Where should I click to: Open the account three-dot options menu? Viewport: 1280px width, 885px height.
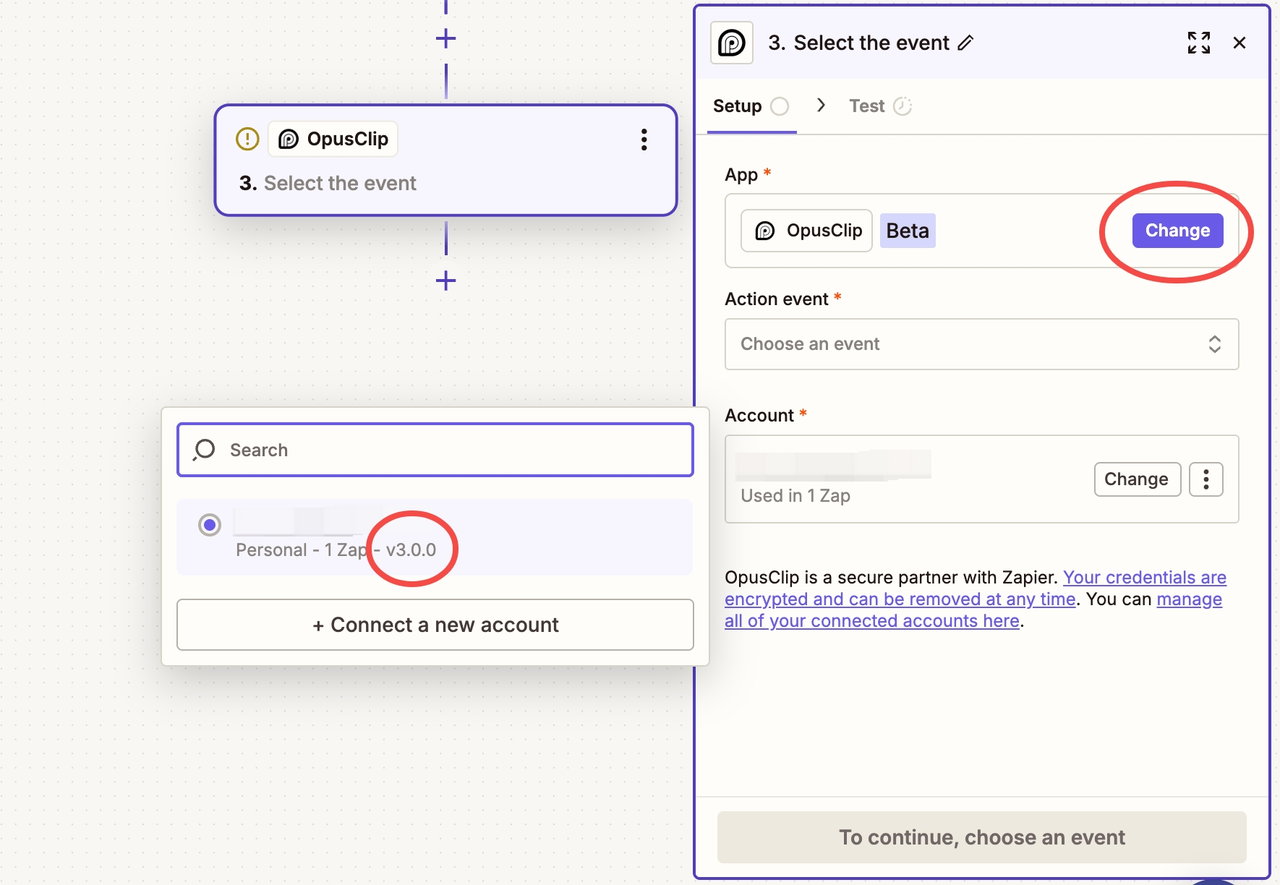click(1206, 479)
